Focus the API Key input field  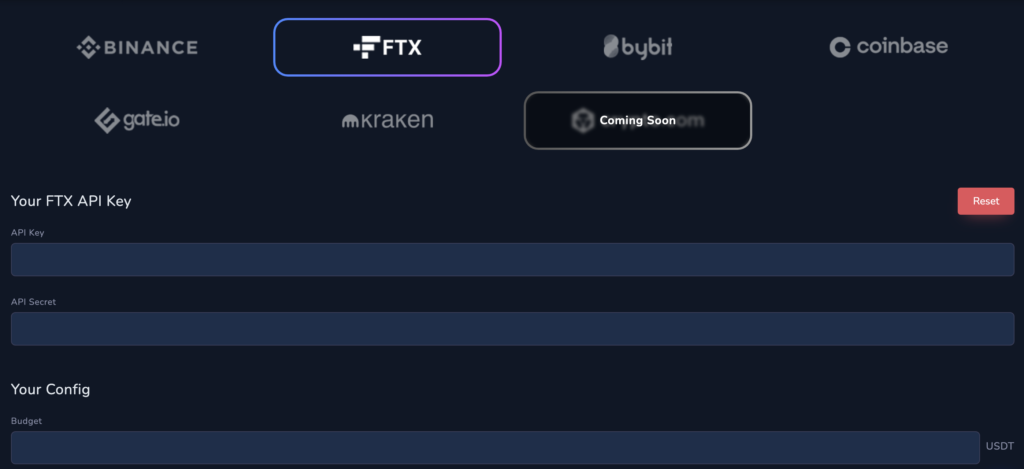(x=512, y=259)
